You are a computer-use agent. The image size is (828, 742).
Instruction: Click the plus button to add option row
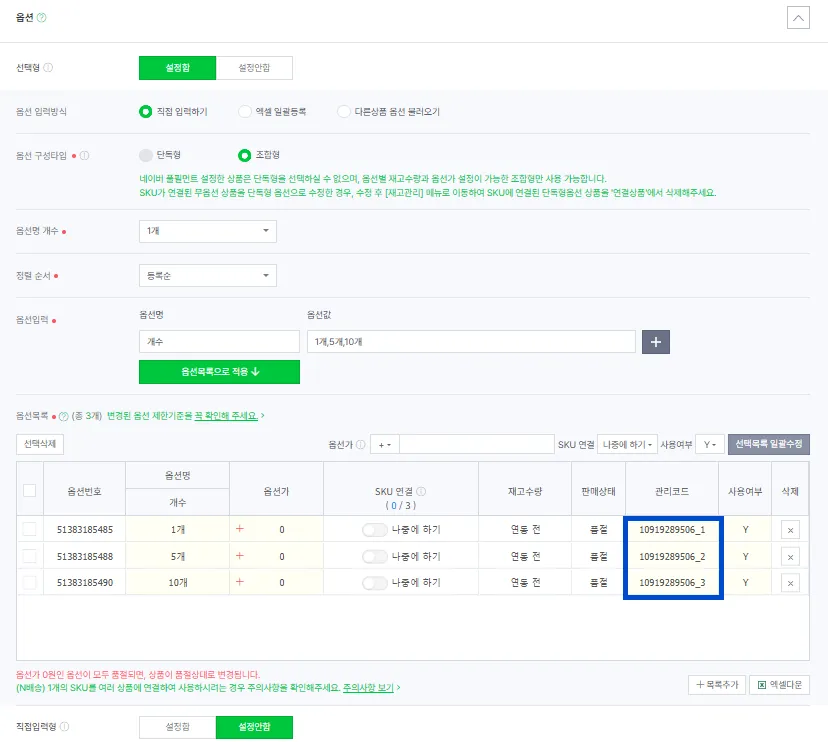656,342
